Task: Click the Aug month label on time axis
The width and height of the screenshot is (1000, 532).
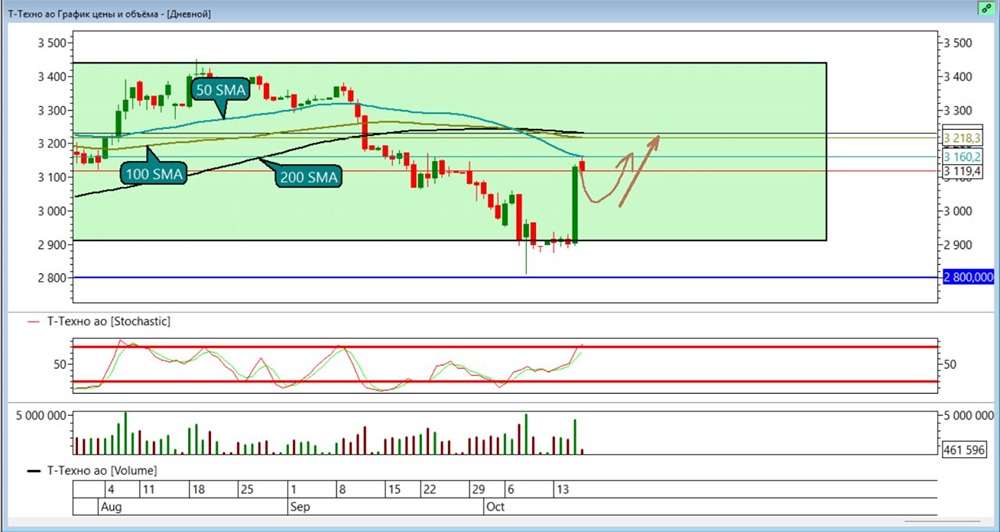Action: click(111, 508)
